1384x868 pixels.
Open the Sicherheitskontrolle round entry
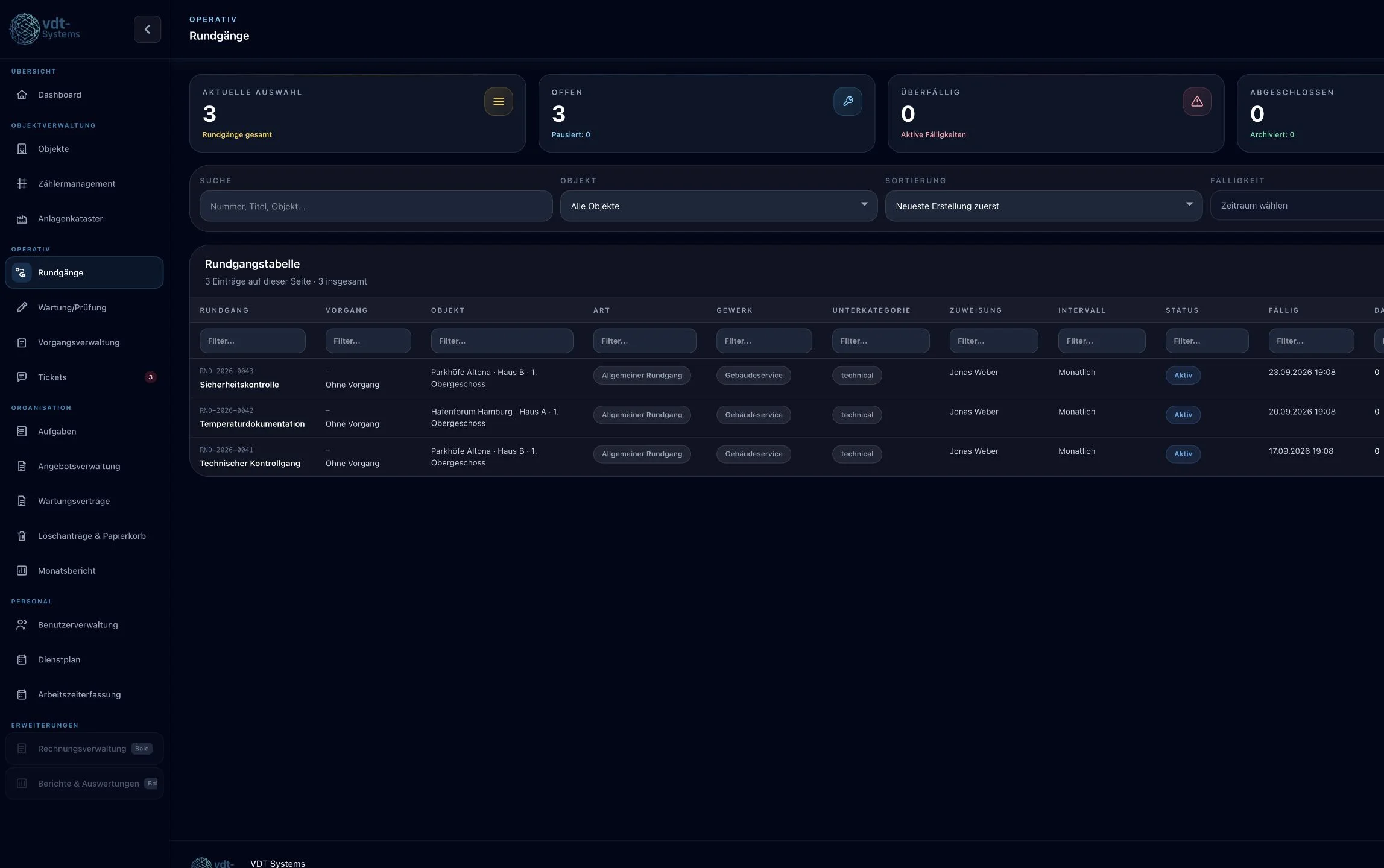click(239, 385)
